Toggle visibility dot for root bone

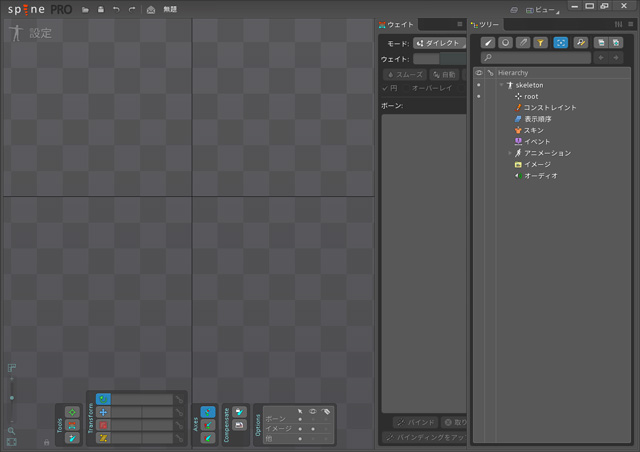pyautogui.click(x=479, y=96)
